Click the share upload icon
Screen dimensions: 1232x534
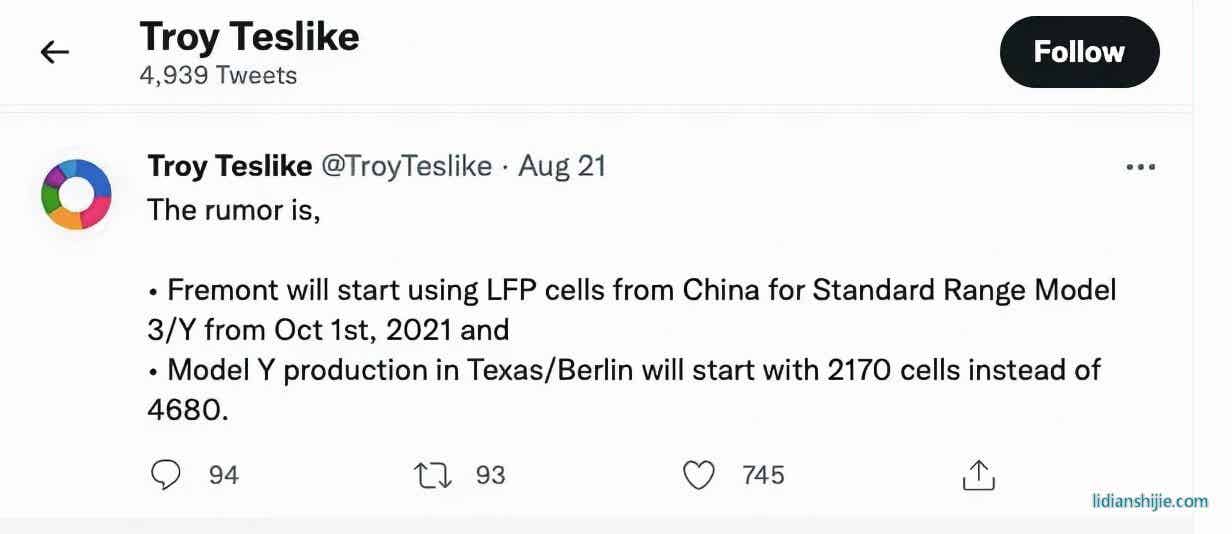pos(978,475)
